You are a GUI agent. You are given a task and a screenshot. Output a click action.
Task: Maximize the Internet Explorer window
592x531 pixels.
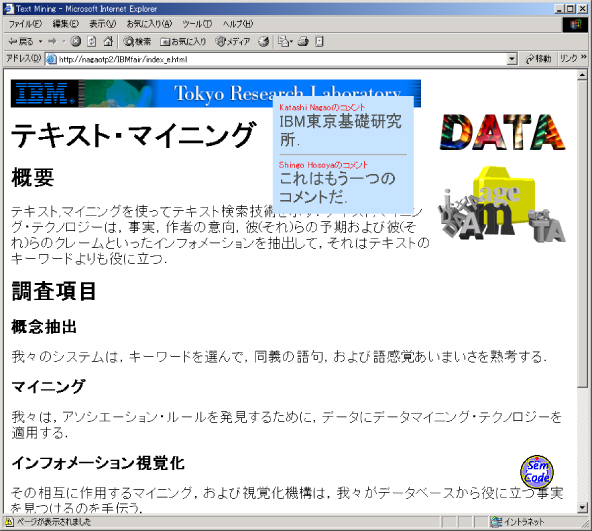point(570,9)
